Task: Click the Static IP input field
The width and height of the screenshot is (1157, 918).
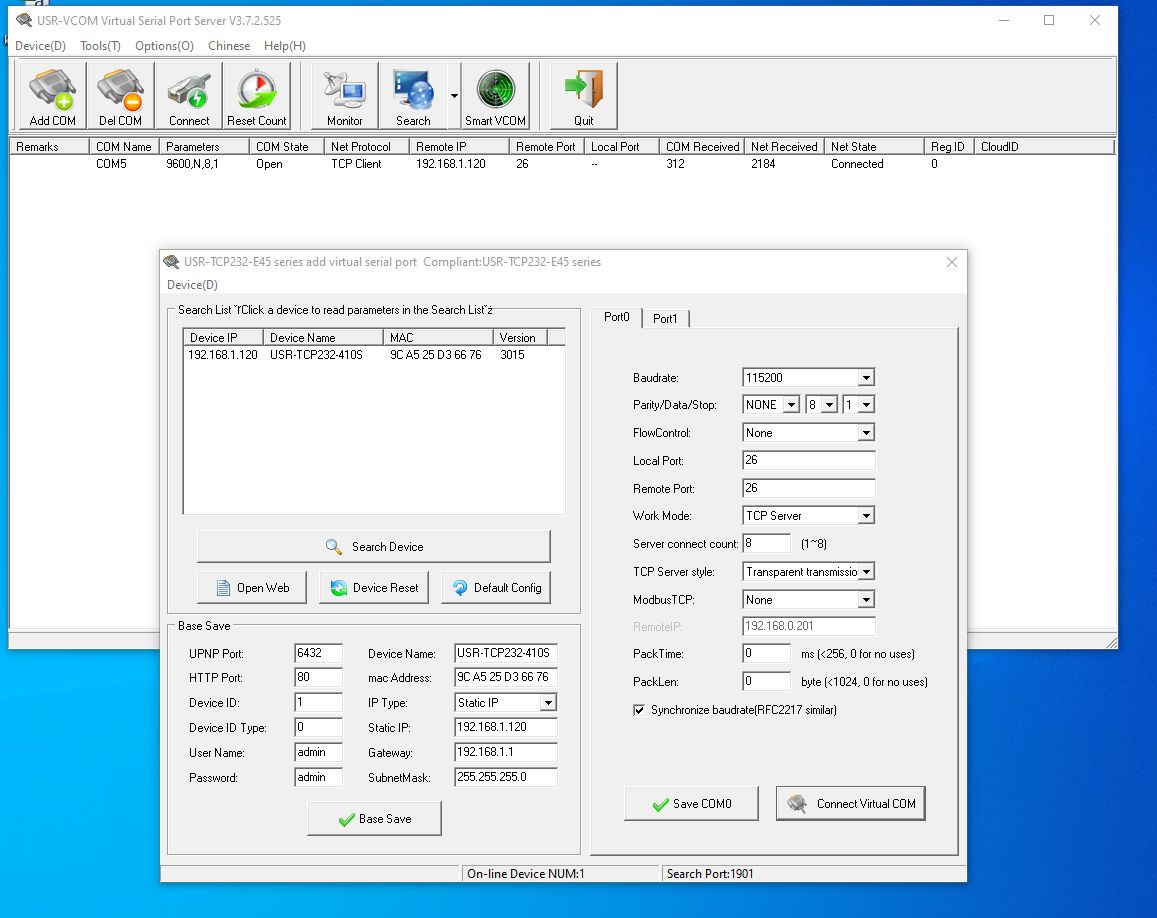Action: (x=505, y=728)
